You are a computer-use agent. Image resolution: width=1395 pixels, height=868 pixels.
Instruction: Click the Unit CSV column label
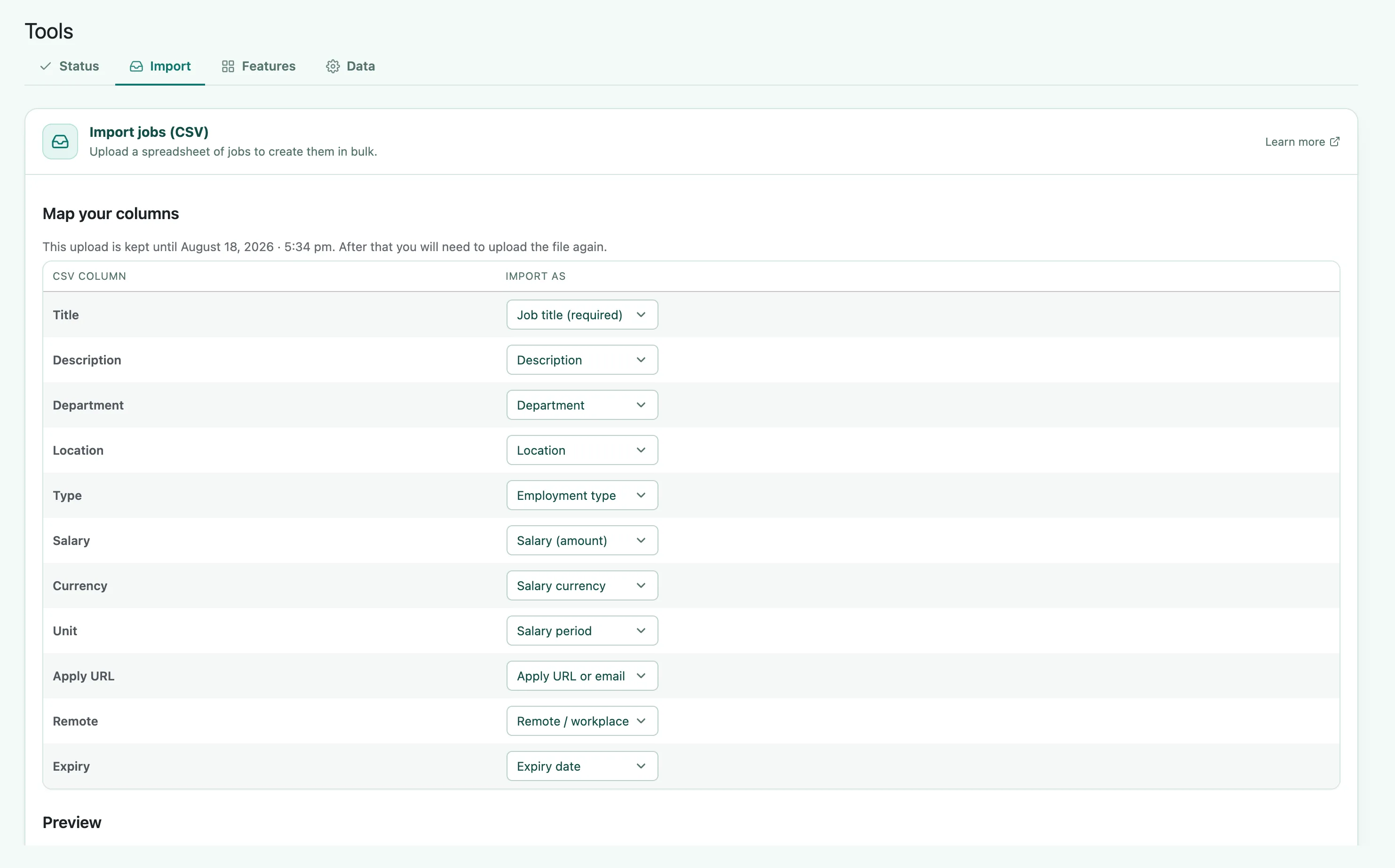[x=65, y=631]
